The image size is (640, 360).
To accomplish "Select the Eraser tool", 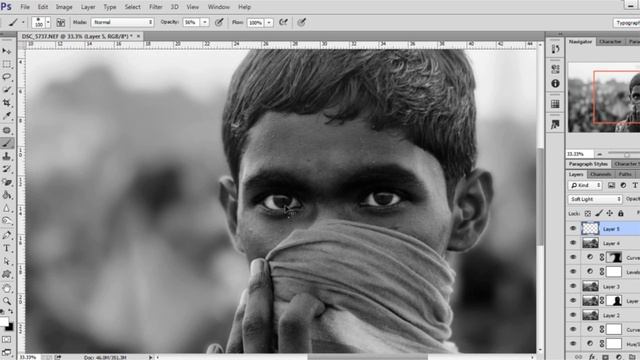I will [7, 182].
